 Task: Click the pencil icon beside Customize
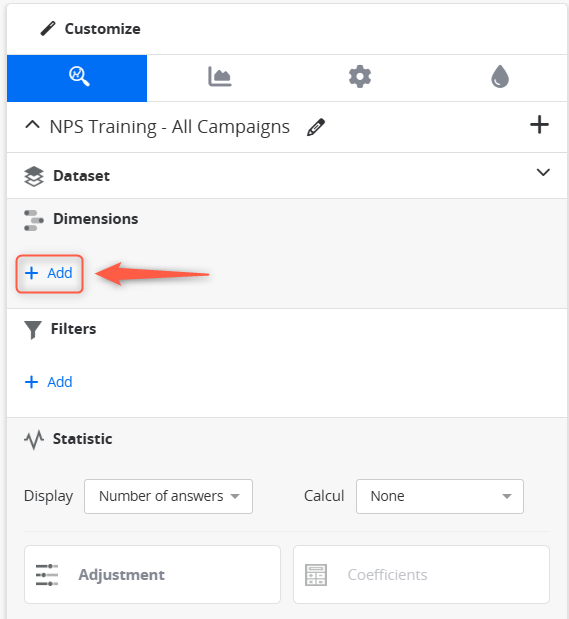48,29
